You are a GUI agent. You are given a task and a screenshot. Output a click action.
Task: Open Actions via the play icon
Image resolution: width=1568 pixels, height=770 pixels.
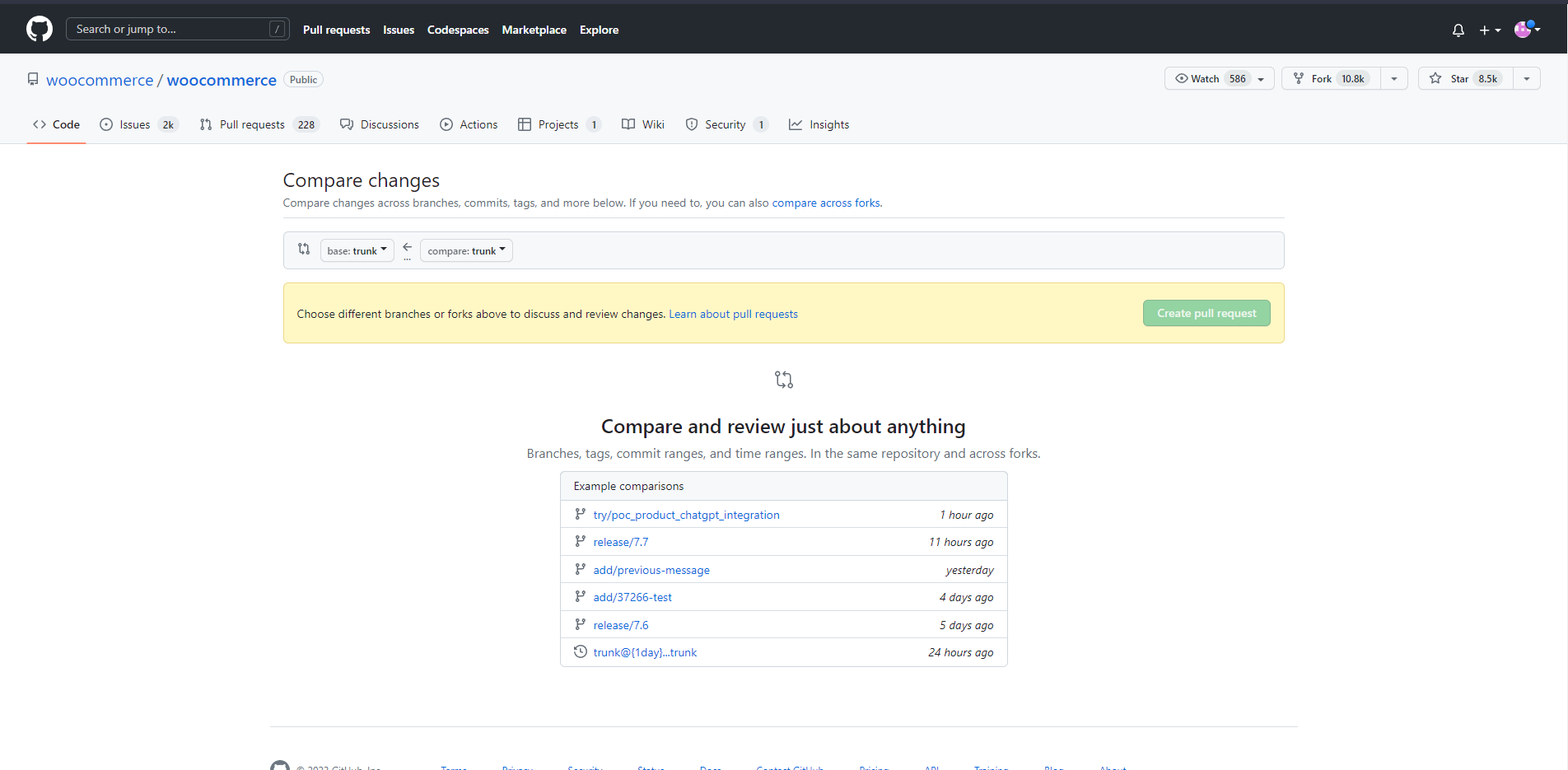tap(446, 124)
